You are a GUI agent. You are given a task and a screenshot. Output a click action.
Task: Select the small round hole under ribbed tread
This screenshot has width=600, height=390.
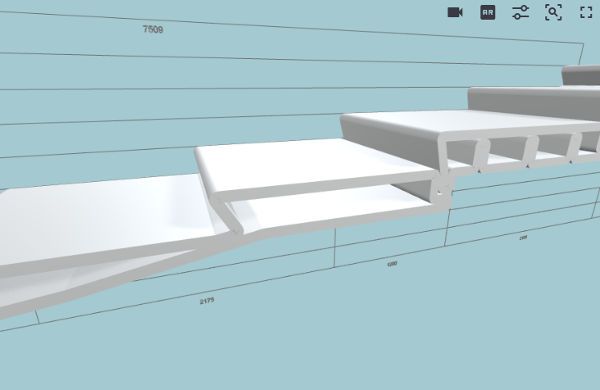tap(440, 193)
